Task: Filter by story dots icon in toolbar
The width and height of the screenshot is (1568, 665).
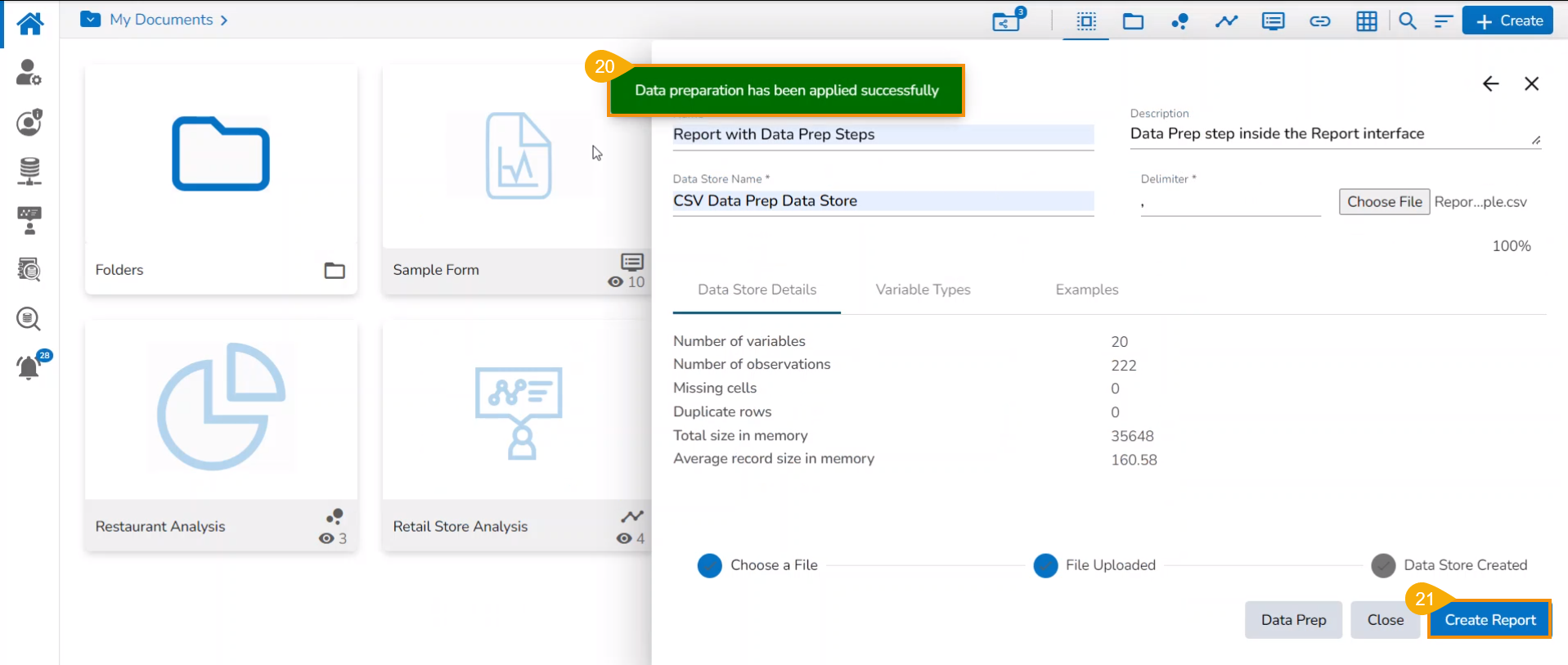Action: (x=1179, y=21)
